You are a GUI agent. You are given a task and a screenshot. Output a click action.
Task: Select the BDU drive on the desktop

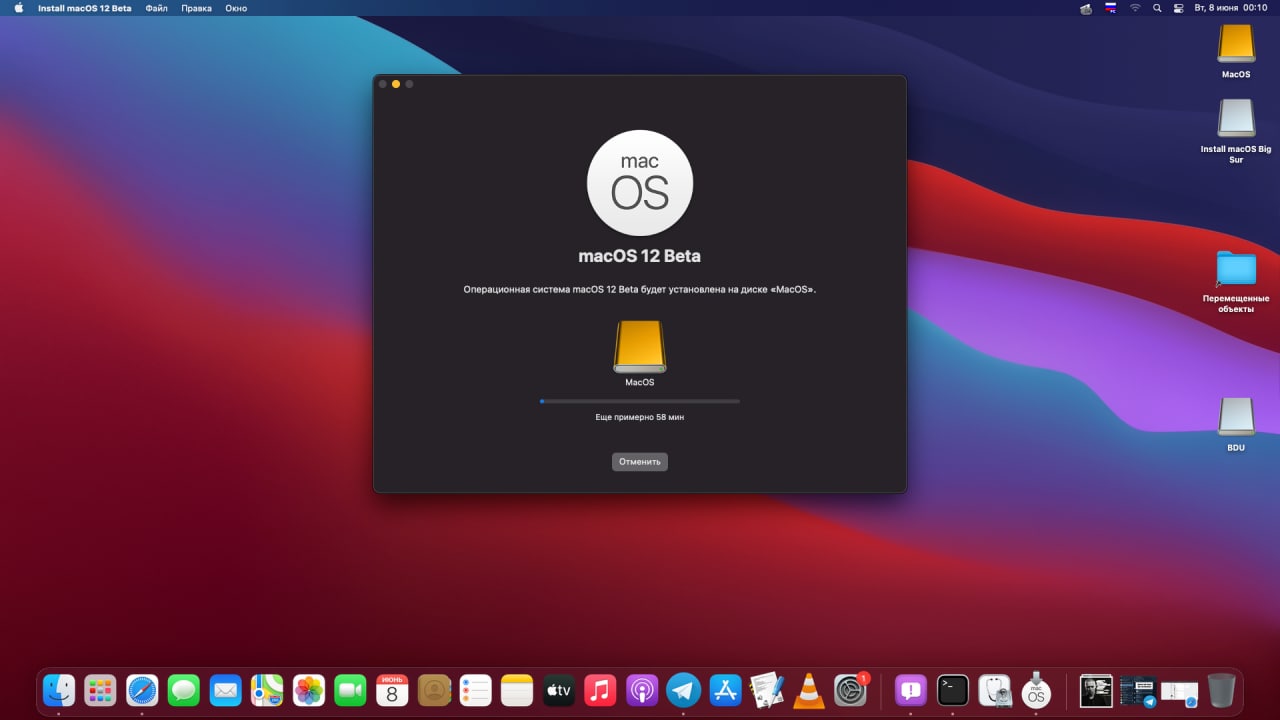1236,417
